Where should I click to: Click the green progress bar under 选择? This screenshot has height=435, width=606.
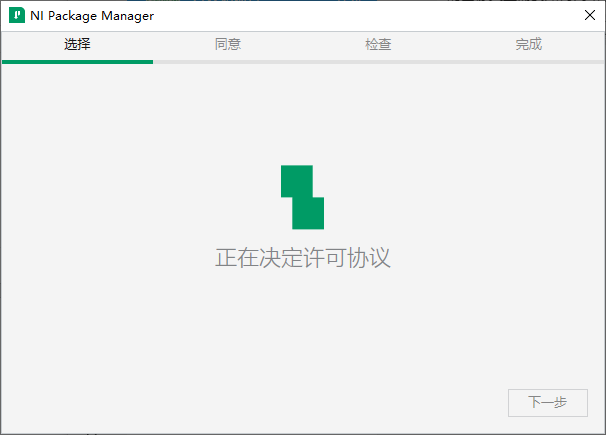coord(77,62)
